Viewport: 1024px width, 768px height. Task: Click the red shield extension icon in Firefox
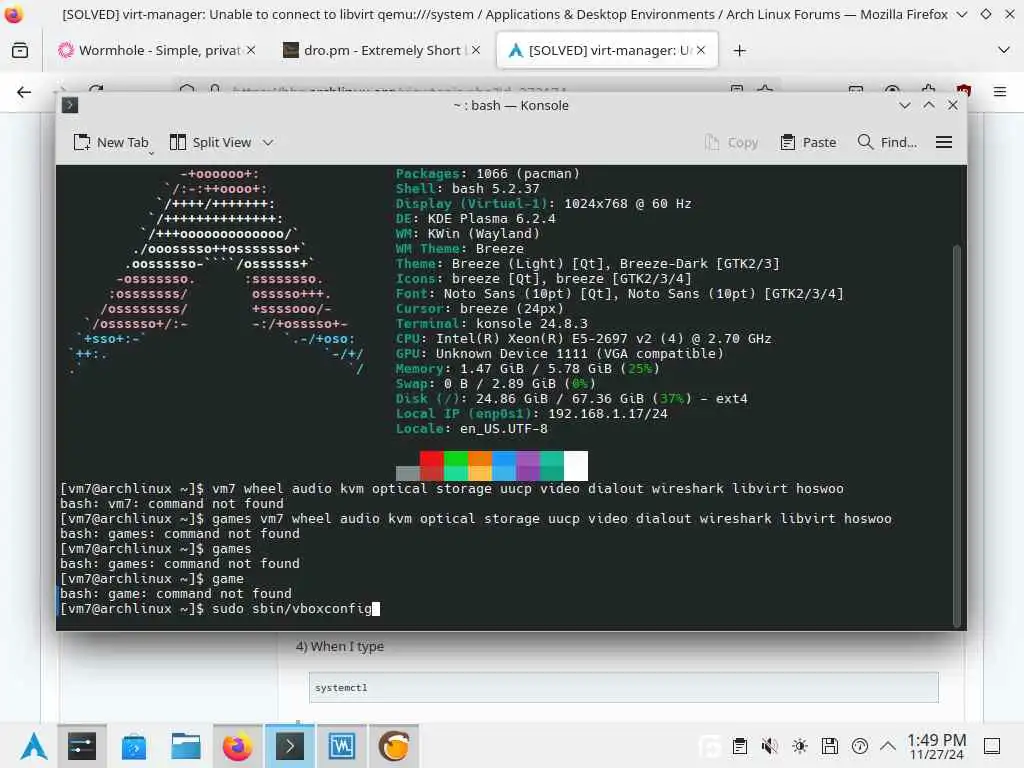point(964,91)
